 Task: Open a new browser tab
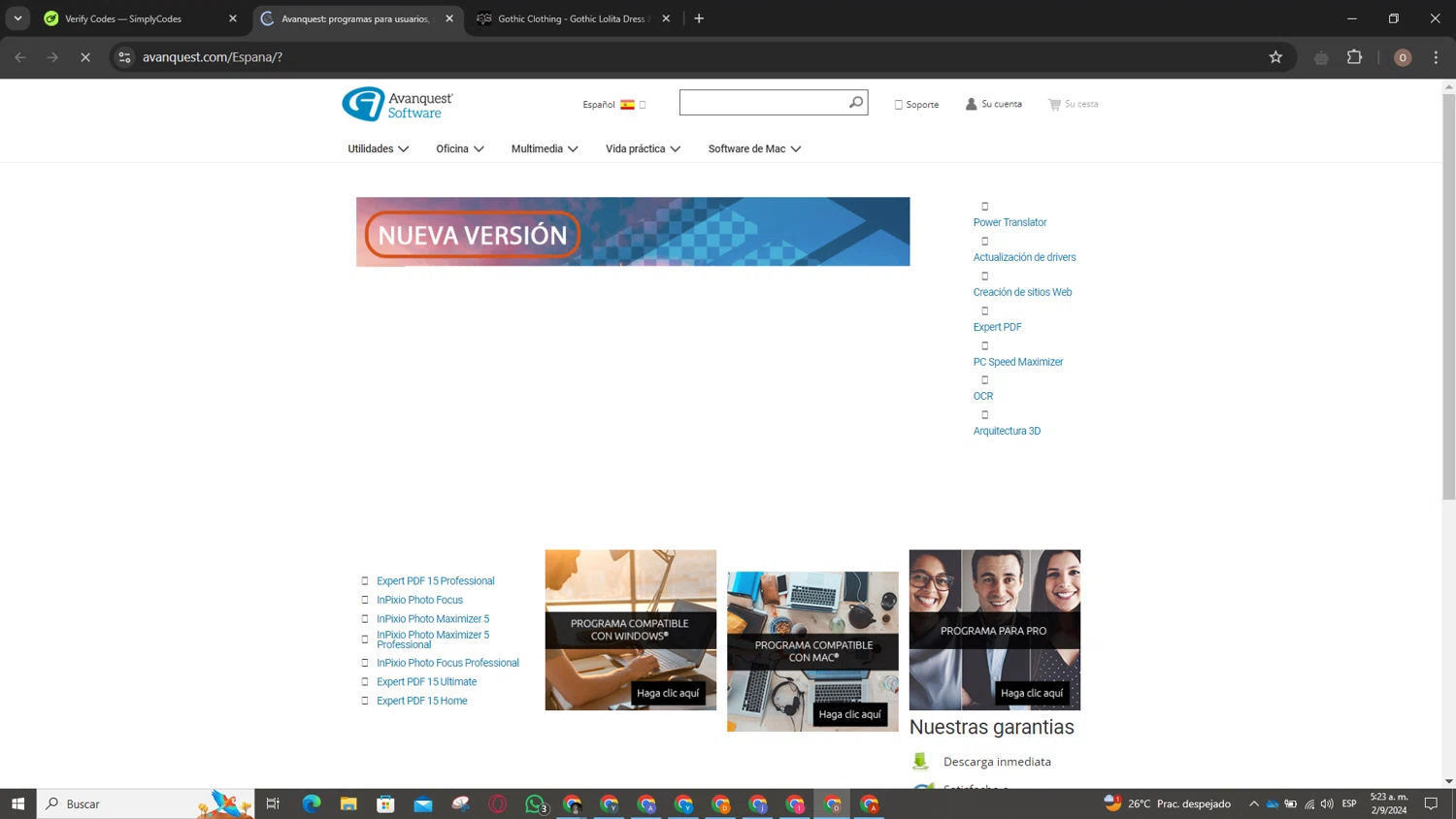click(699, 18)
